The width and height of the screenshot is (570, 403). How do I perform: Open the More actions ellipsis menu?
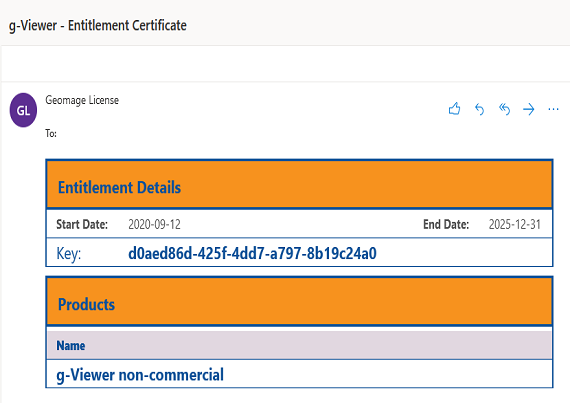click(x=553, y=109)
